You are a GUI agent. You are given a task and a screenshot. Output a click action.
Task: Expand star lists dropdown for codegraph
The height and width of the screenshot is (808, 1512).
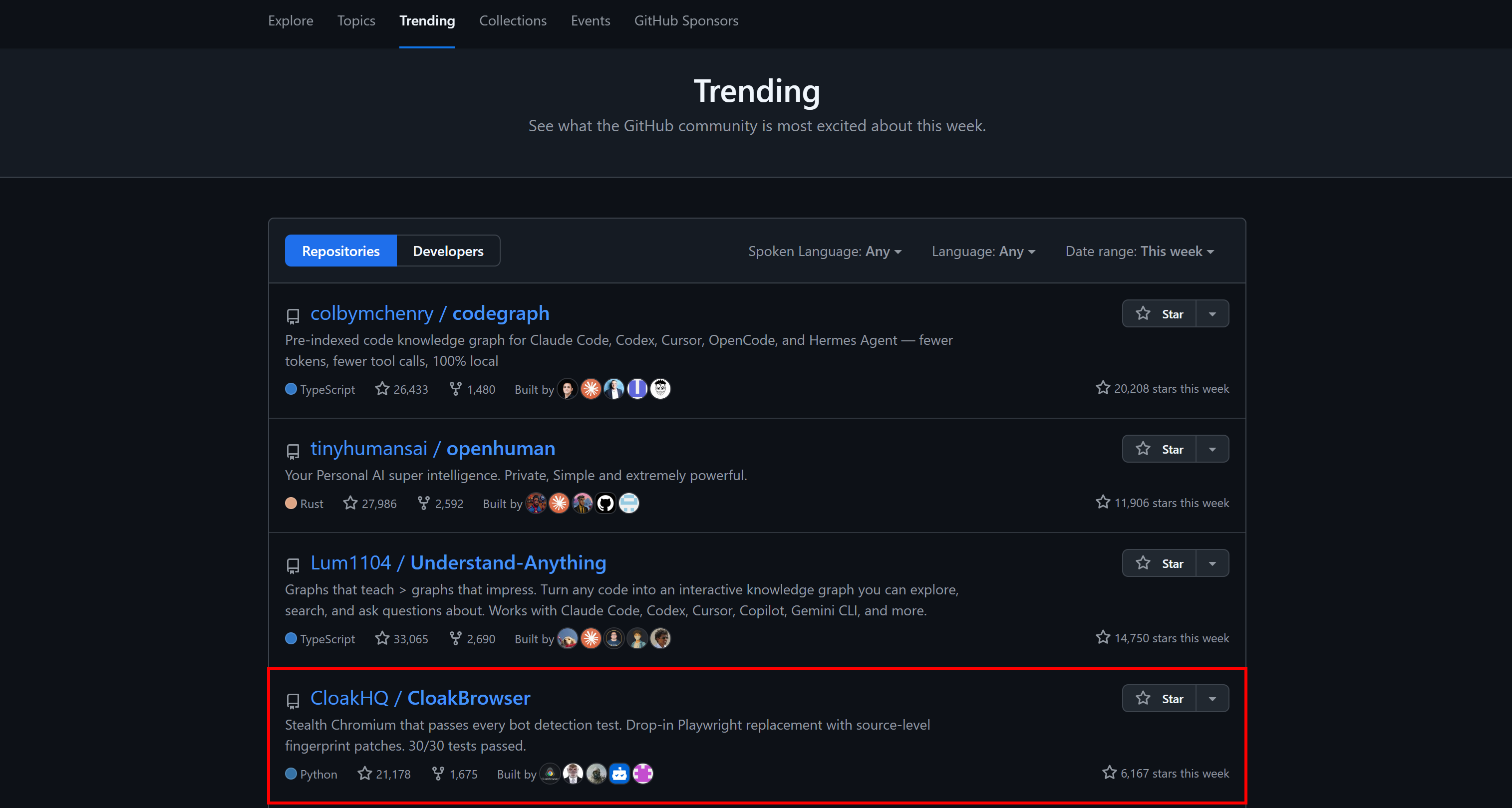[x=1212, y=314]
